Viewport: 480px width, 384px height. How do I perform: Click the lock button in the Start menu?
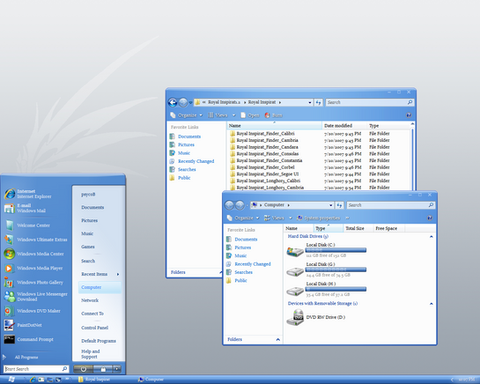103,369
